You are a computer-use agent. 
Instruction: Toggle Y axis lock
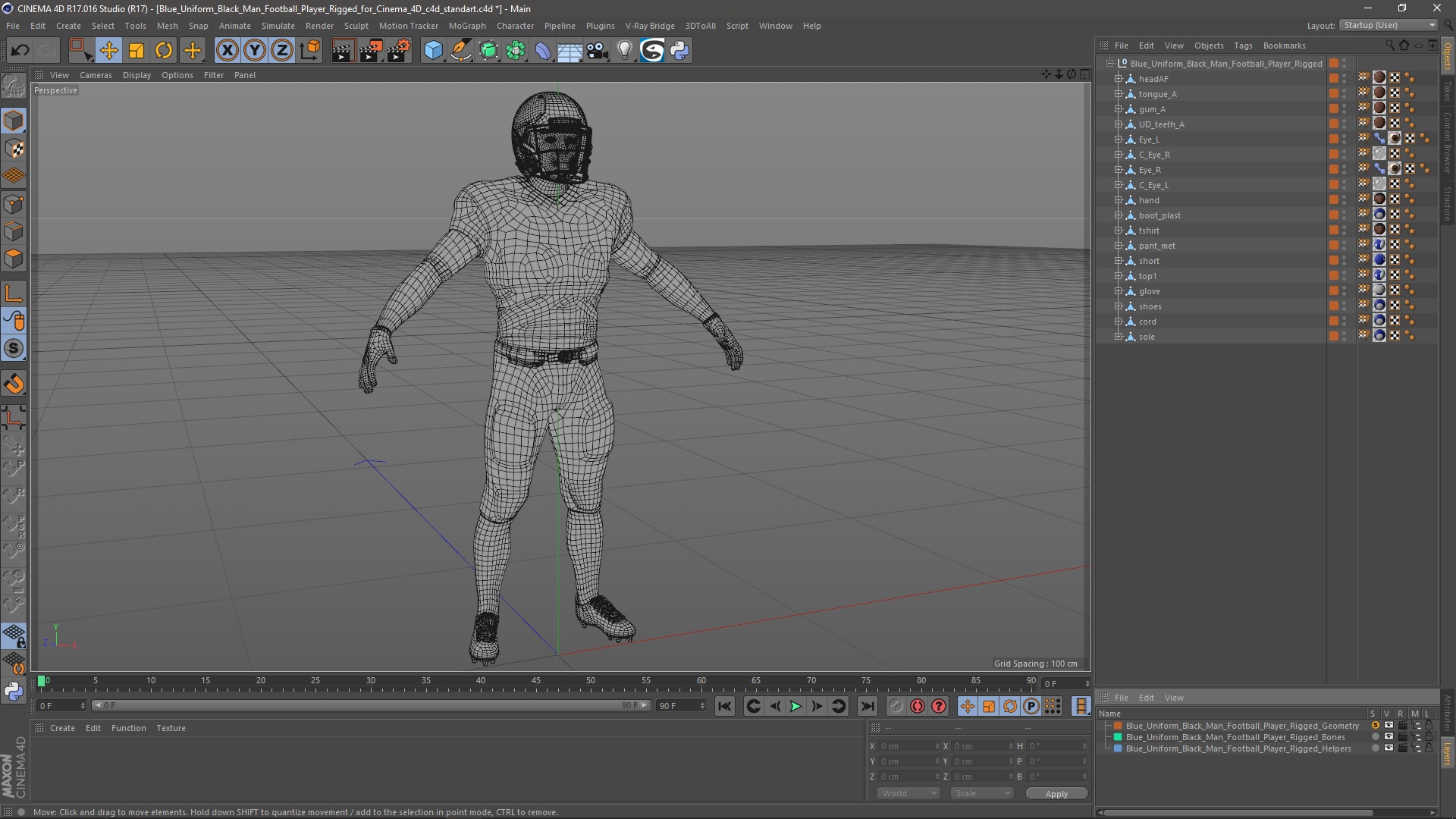(x=255, y=51)
